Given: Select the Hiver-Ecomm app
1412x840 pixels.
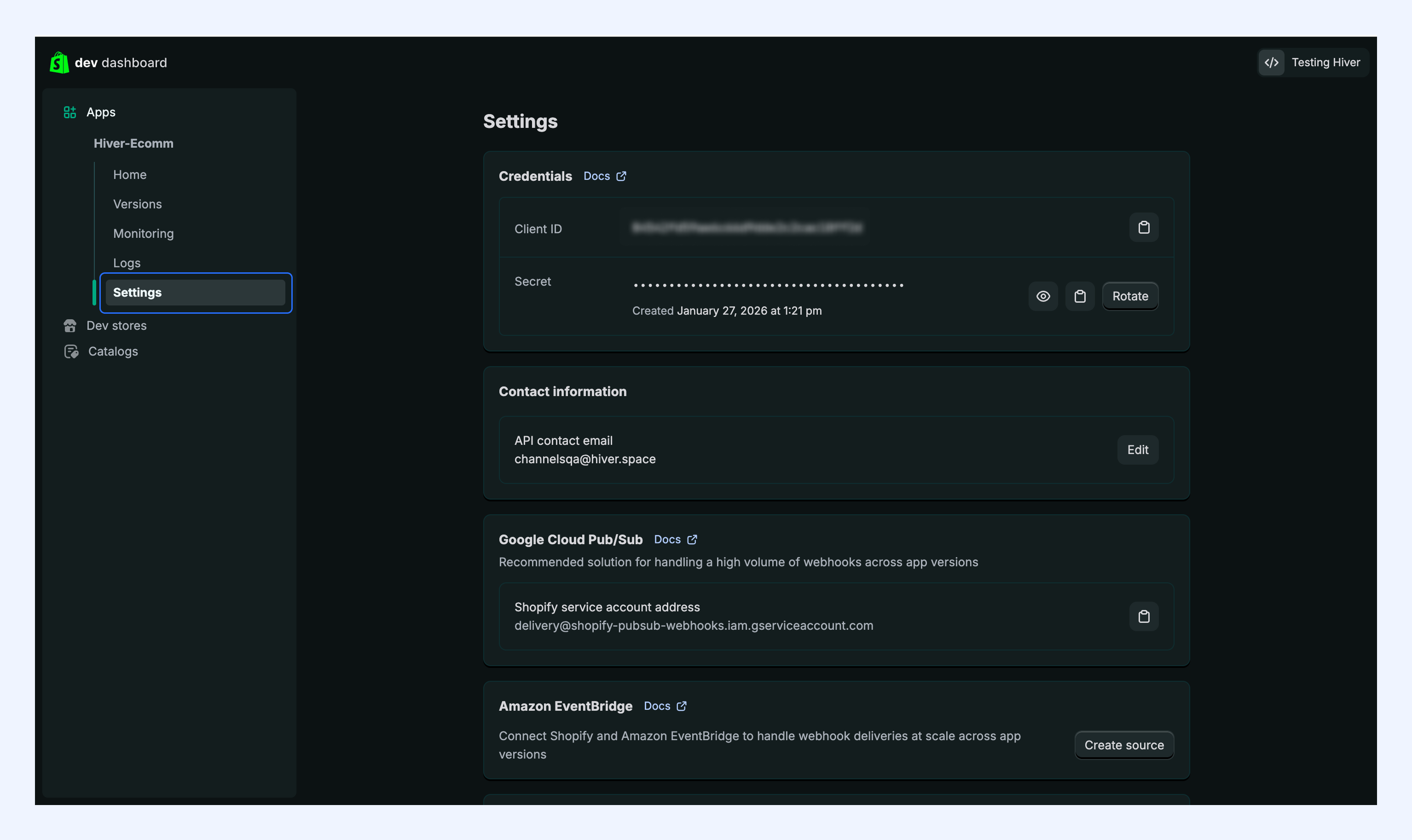Looking at the screenshot, I should pos(133,143).
